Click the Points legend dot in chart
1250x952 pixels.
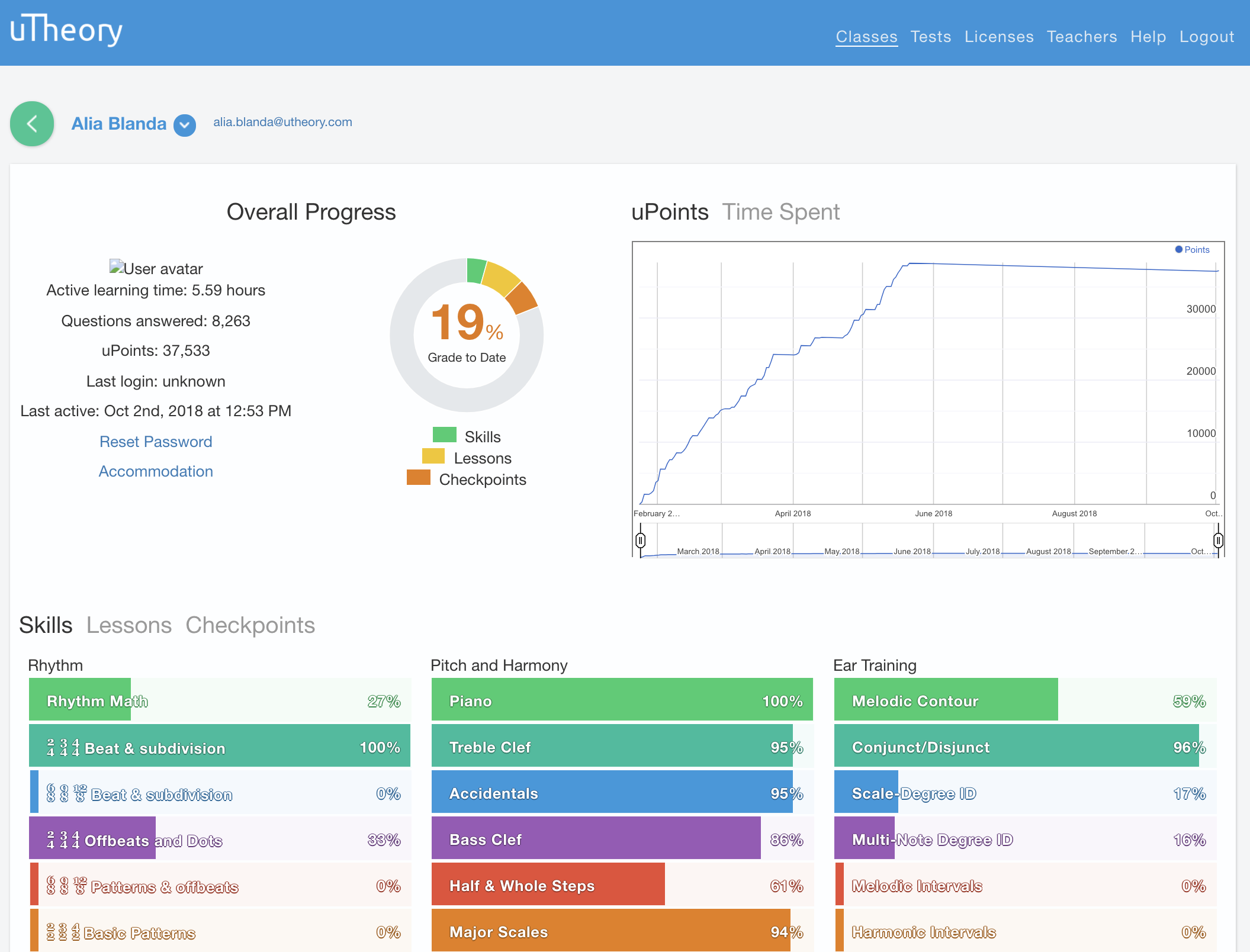point(1178,249)
